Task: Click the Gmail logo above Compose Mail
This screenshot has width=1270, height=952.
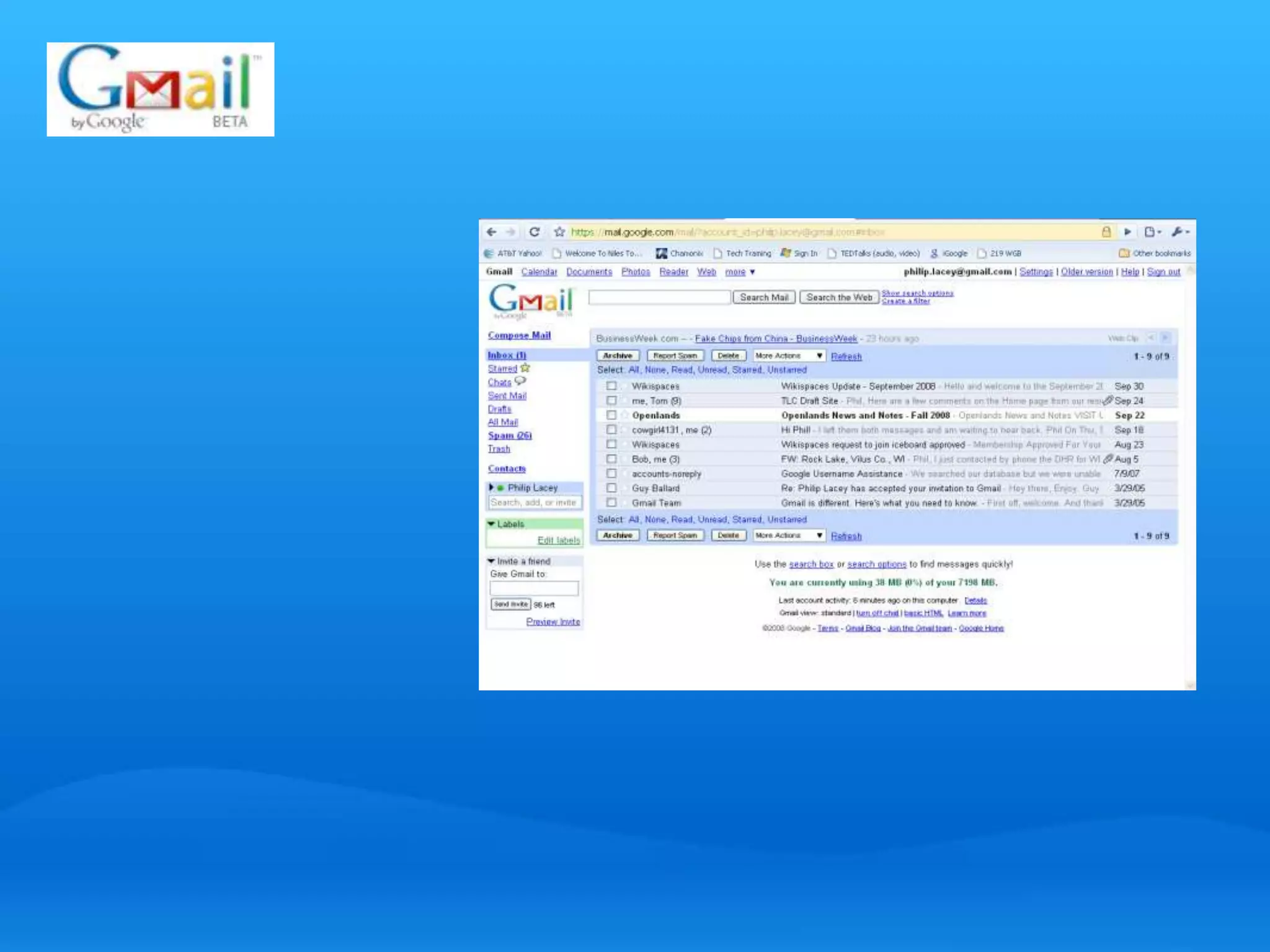Action: tap(531, 301)
